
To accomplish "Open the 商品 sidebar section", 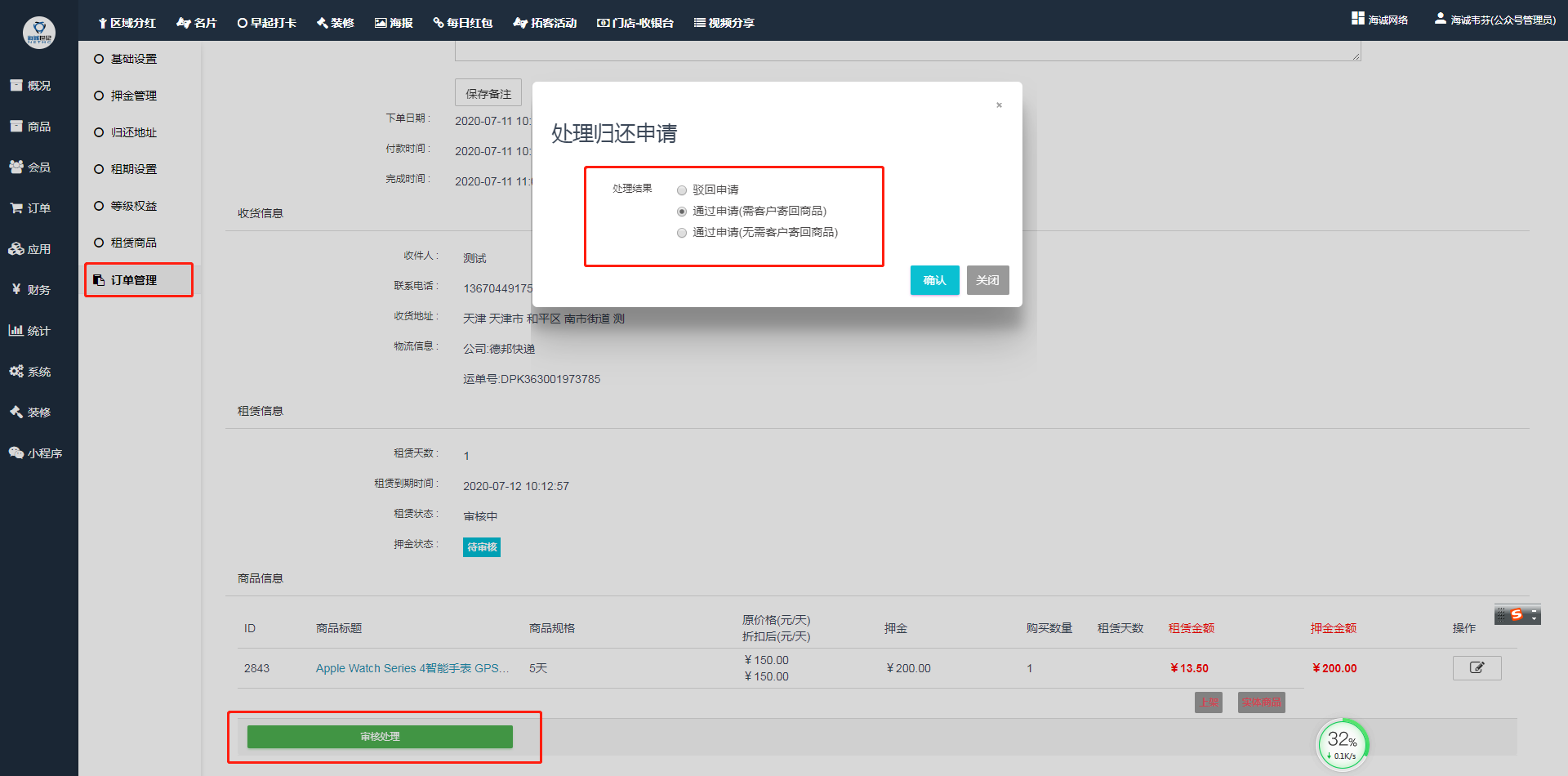I will point(31,127).
